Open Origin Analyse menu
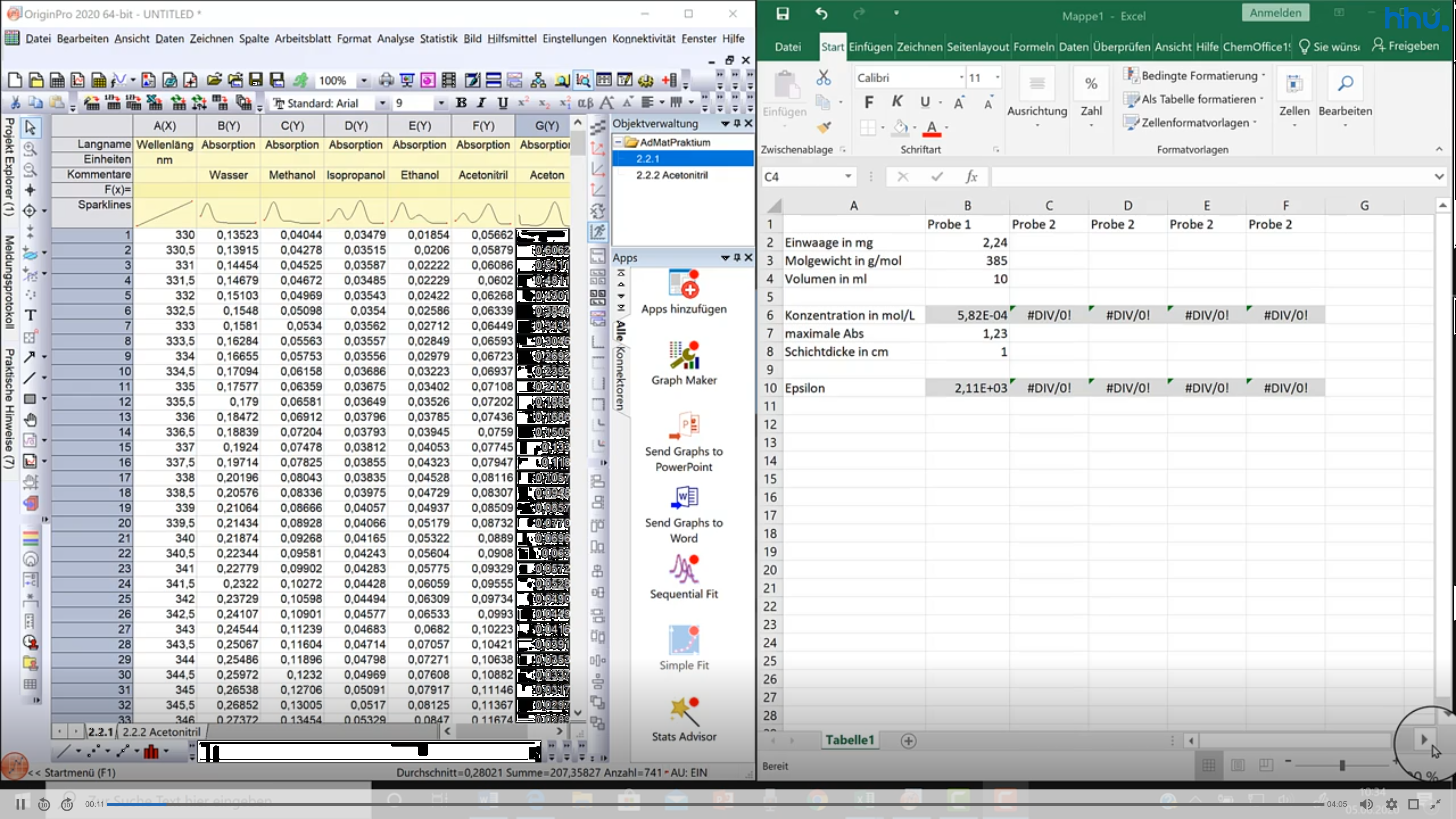 [395, 38]
